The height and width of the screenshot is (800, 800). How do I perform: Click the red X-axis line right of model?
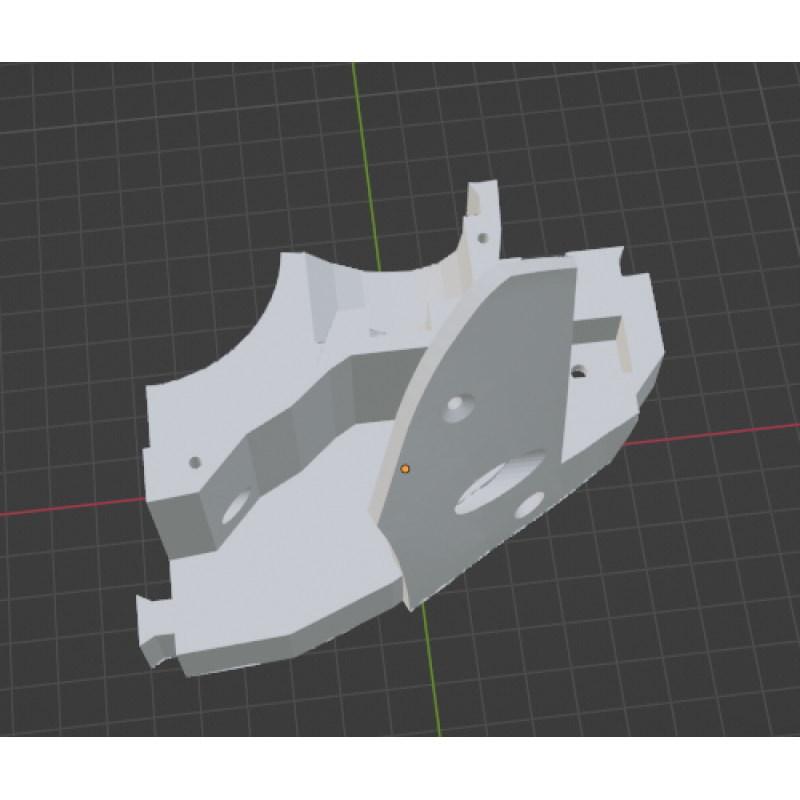(730, 433)
